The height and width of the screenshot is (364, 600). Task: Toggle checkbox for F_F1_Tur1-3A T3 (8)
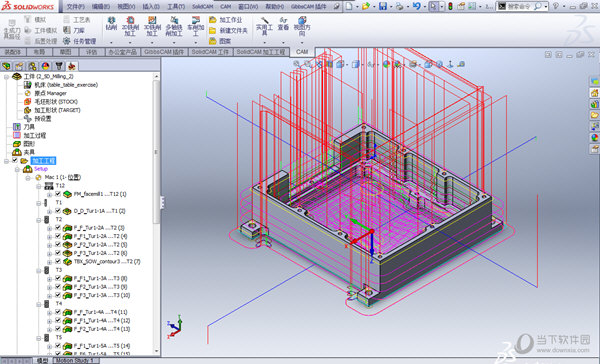(58, 278)
